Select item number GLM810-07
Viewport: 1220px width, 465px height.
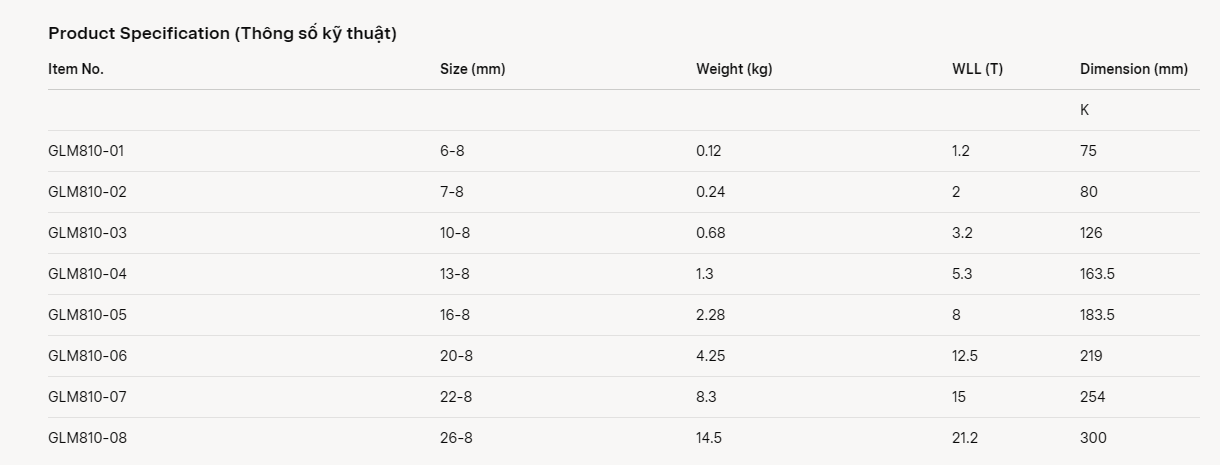click(x=88, y=397)
